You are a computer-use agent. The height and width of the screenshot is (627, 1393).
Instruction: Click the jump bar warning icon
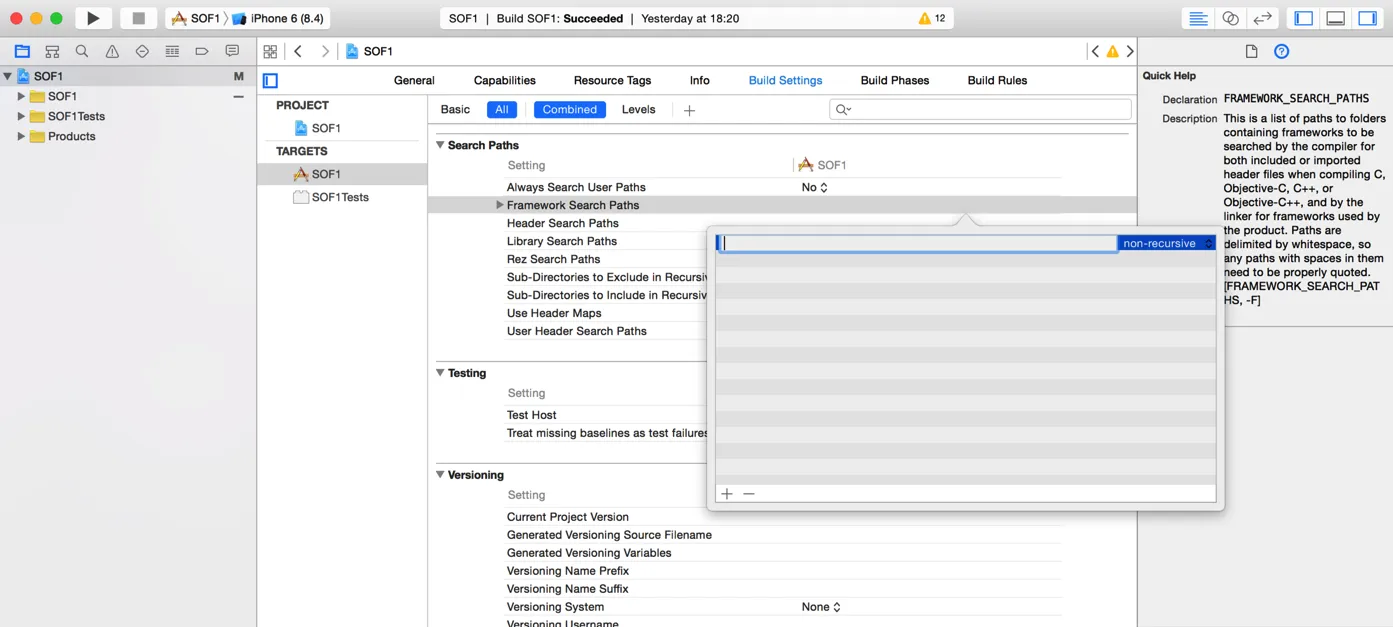point(1112,51)
